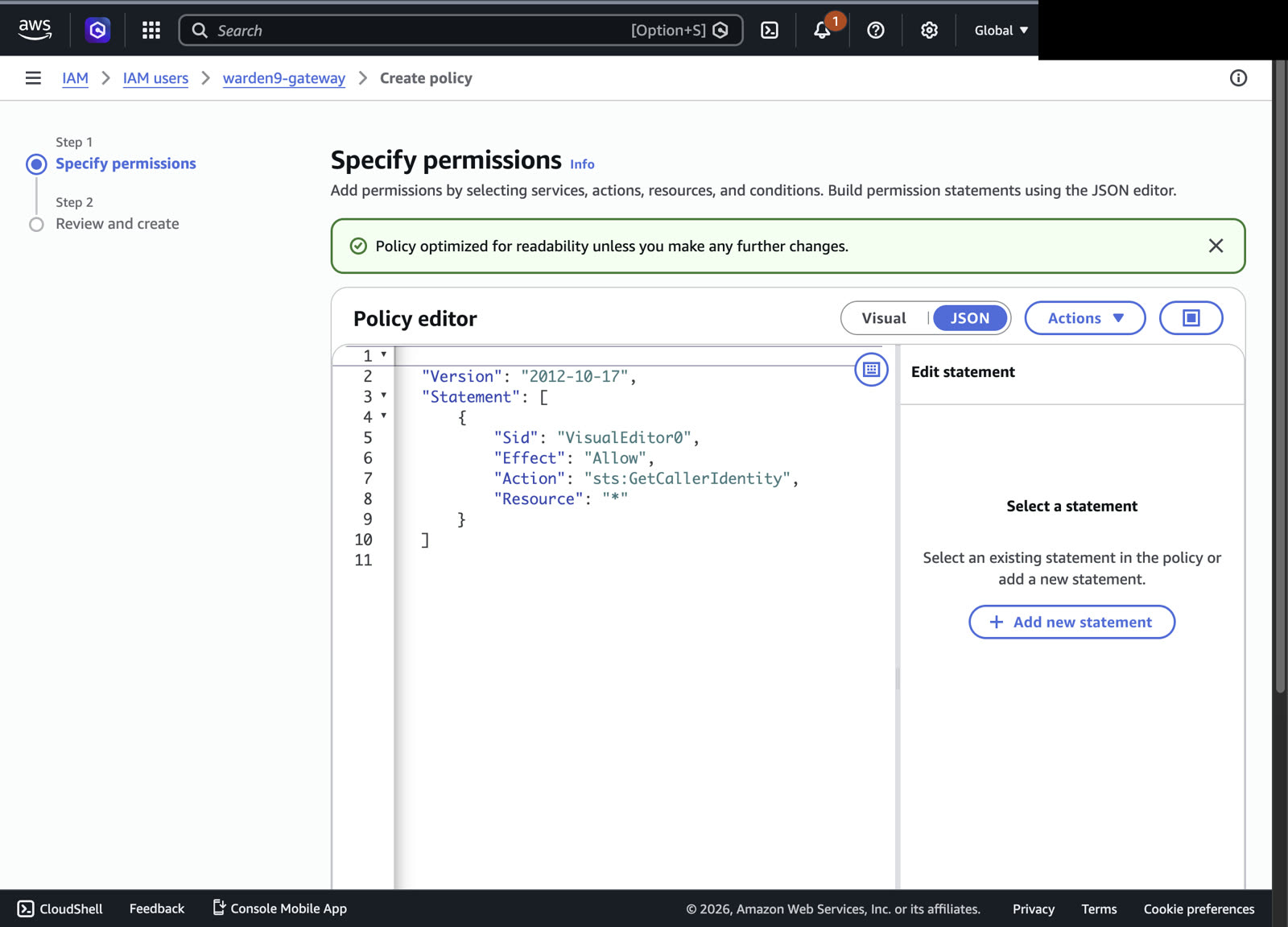Click the editor panel splitter handle
The image size is (1288, 927).
click(x=898, y=679)
